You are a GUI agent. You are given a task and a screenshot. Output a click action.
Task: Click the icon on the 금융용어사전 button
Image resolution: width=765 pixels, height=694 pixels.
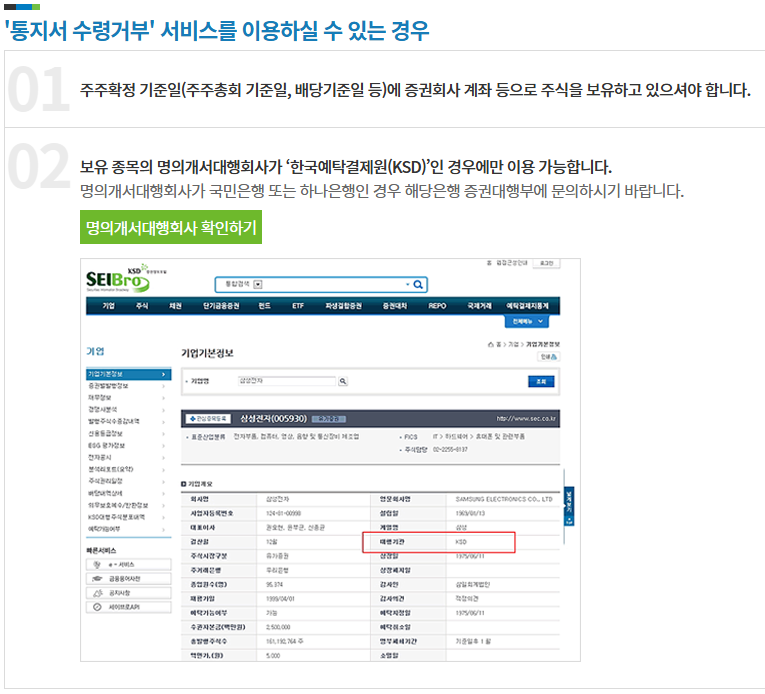click(x=97, y=579)
